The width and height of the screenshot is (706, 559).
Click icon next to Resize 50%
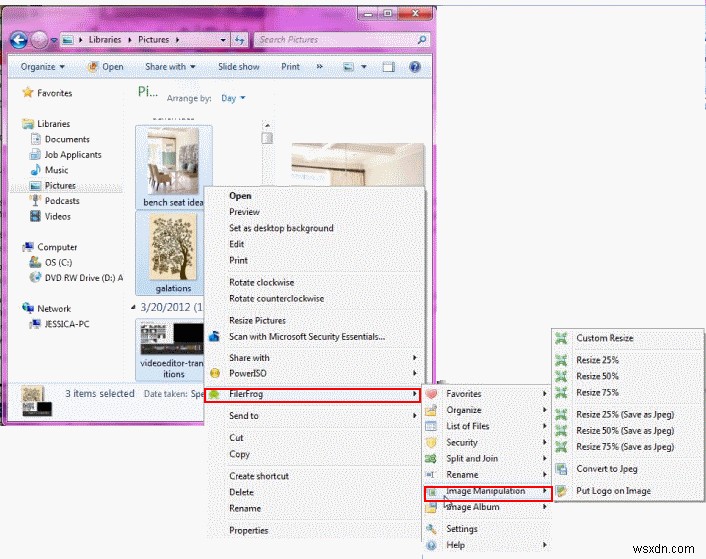(x=561, y=376)
